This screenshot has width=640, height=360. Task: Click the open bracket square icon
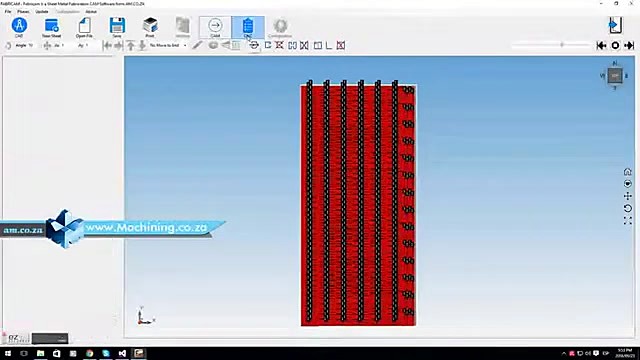pyautogui.click(x=268, y=45)
